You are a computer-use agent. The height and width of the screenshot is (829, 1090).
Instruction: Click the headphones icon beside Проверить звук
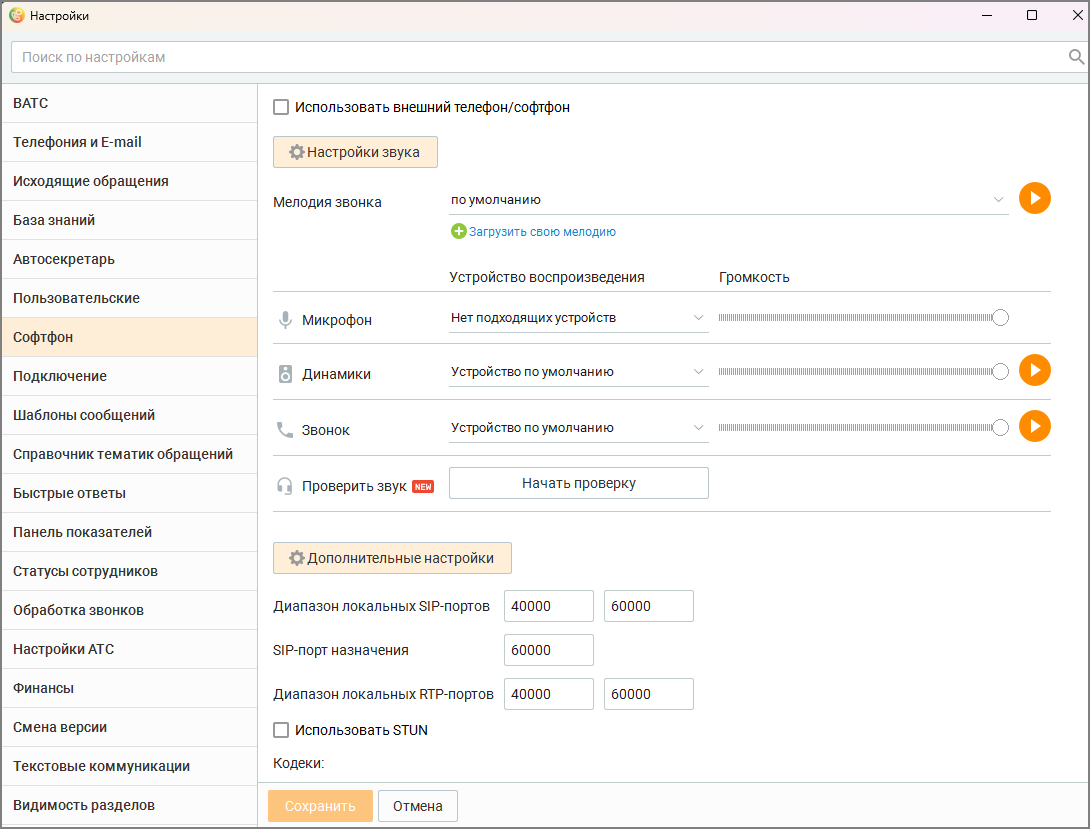[285, 486]
